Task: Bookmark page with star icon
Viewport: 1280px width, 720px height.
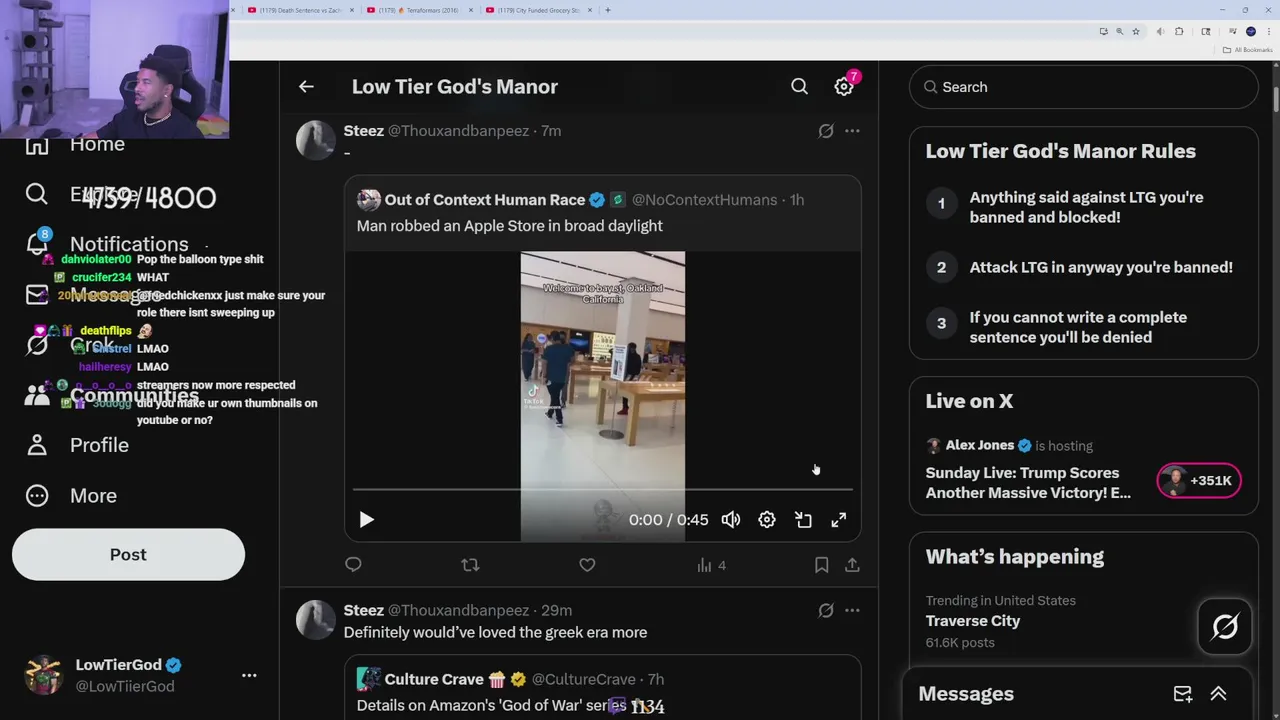Action: [x=1135, y=32]
